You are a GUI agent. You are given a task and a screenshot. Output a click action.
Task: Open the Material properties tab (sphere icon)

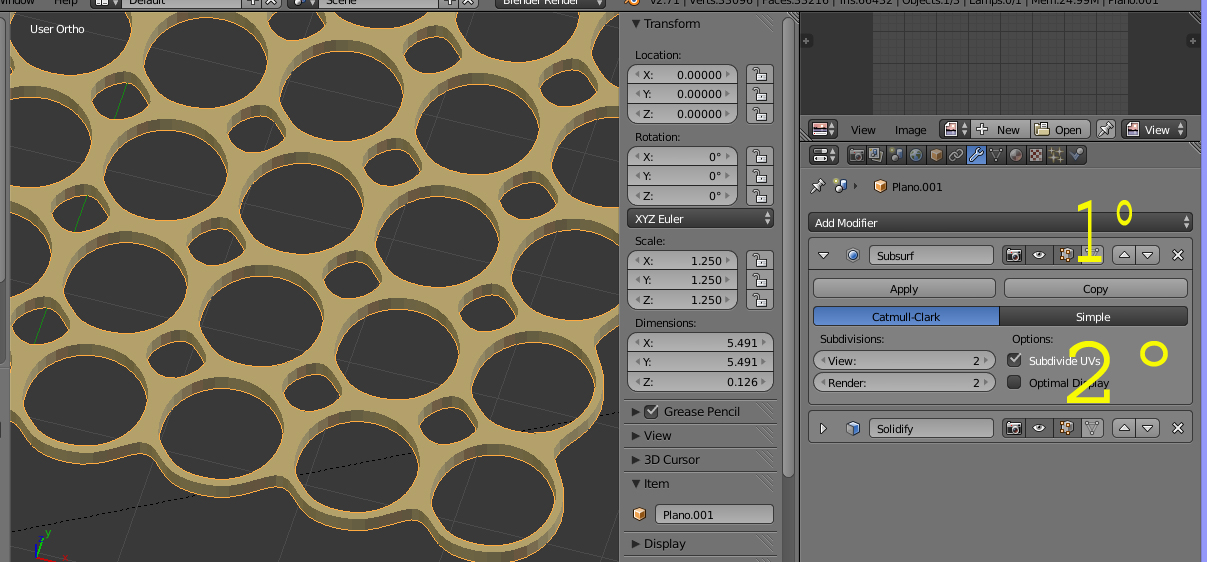click(1016, 155)
